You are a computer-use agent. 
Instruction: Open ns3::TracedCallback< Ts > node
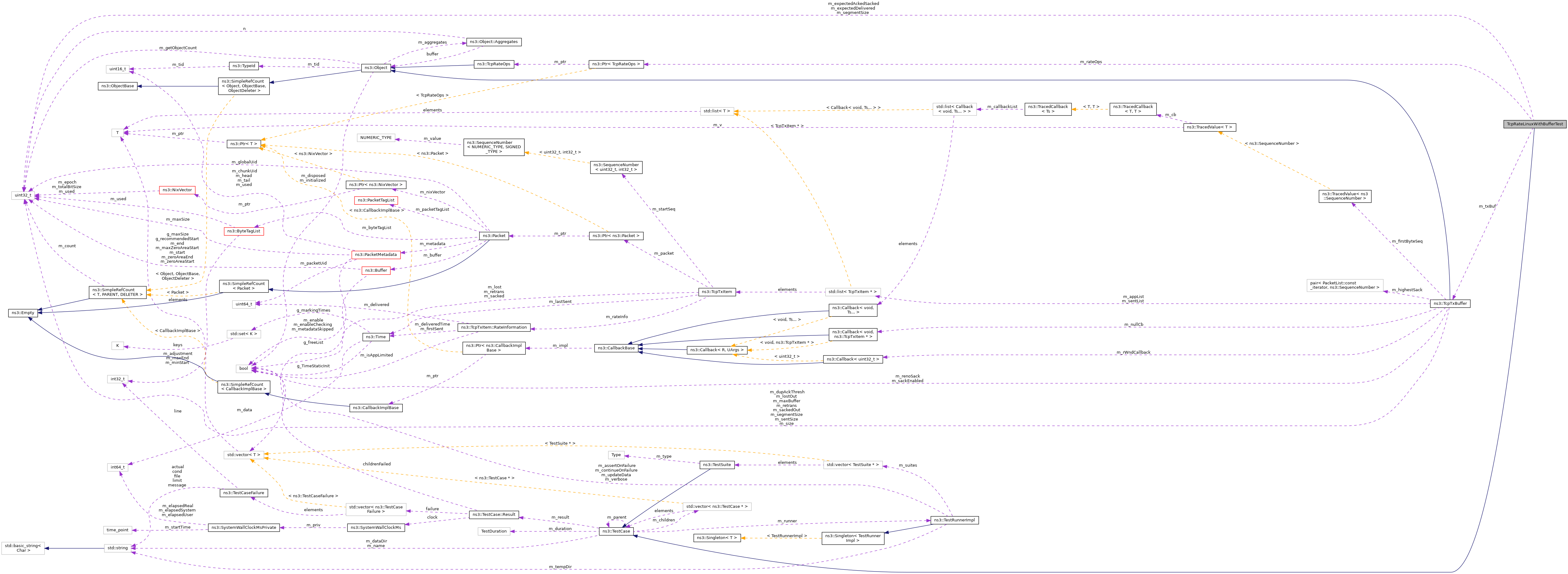(x=1048, y=109)
